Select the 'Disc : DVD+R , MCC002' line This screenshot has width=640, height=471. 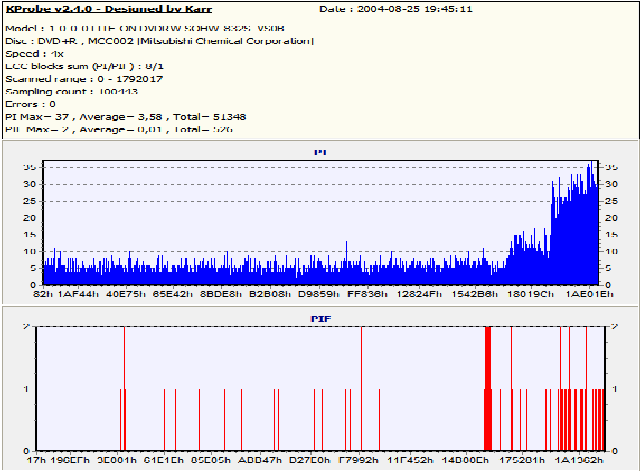(x=160, y=41)
